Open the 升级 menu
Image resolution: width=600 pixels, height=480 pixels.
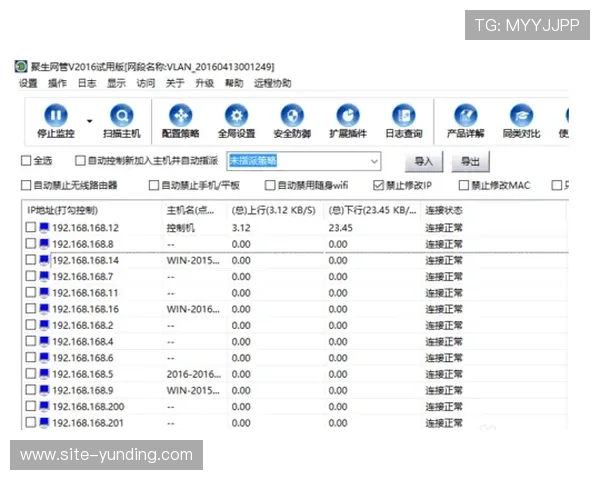[204, 83]
